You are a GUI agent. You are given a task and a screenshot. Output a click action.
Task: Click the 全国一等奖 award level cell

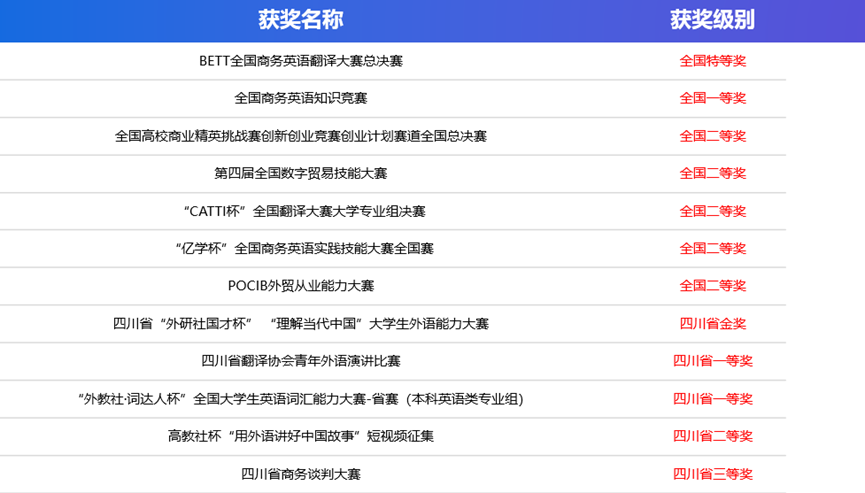coord(712,98)
